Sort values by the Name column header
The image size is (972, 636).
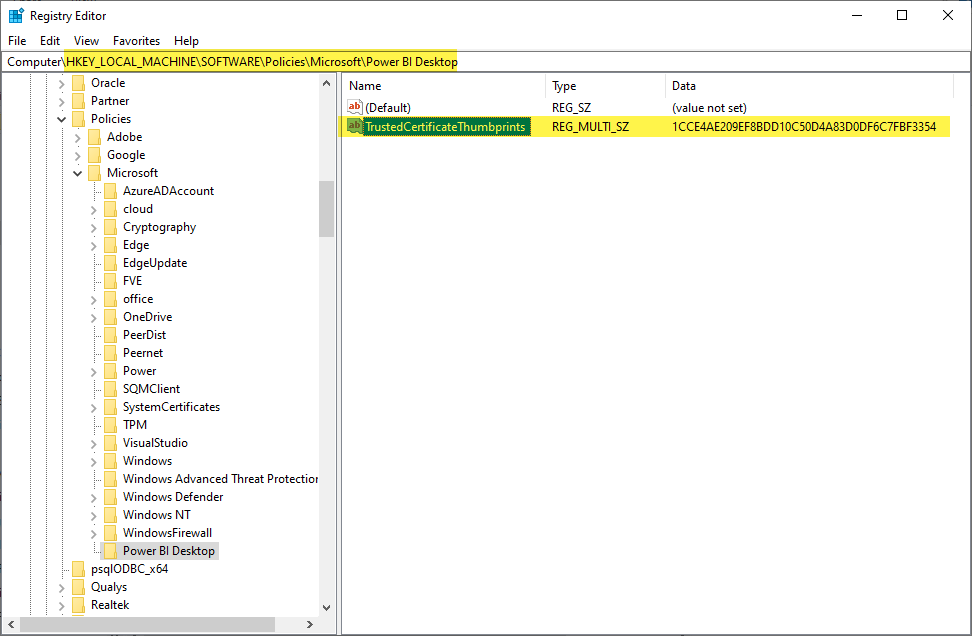(x=365, y=86)
